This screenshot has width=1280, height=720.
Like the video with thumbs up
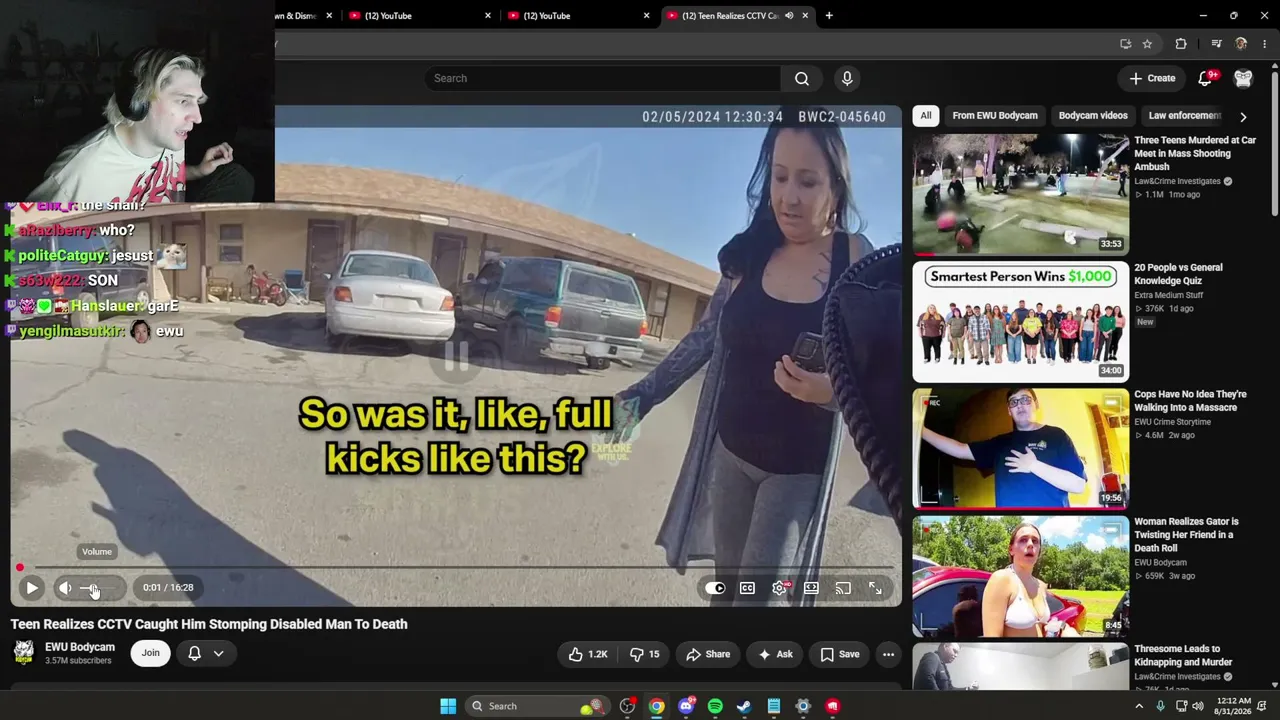click(x=588, y=654)
